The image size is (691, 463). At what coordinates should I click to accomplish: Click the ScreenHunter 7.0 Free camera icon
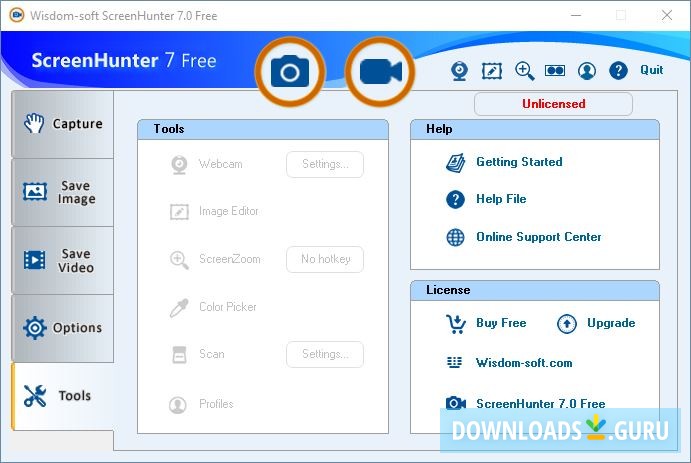(x=456, y=403)
